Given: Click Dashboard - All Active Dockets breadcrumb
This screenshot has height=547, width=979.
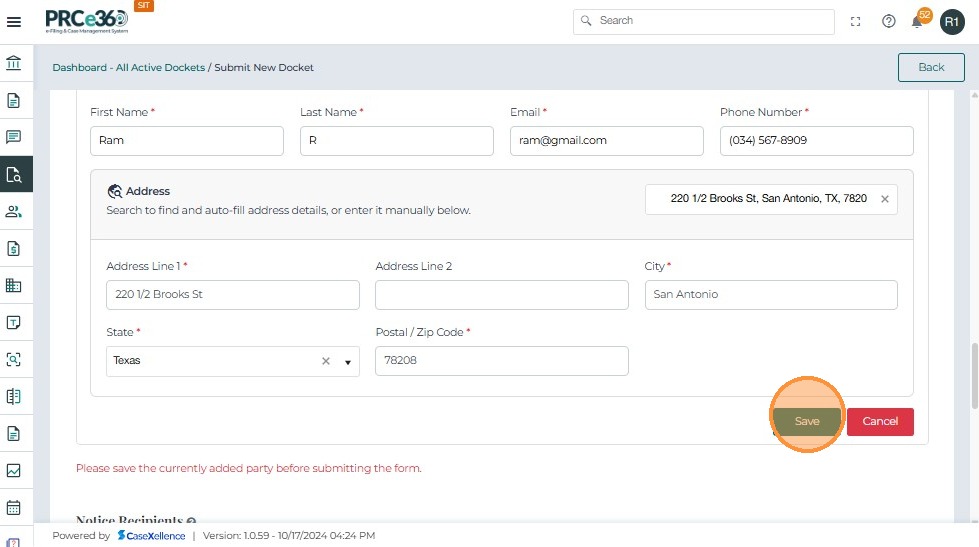Looking at the screenshot, I should 128,68.
